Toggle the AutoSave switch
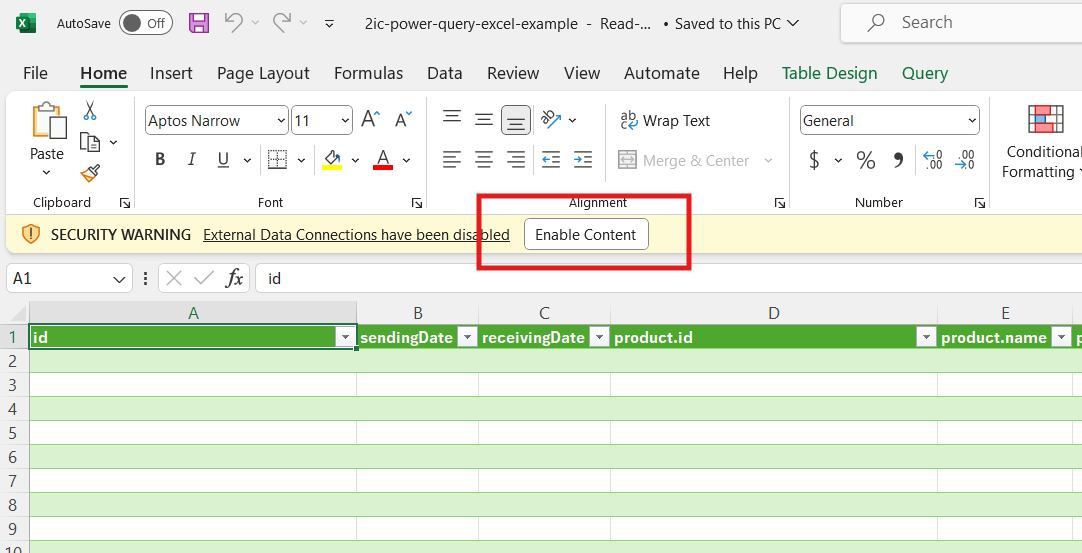Screen dimensions: 1082x553 [145, 23]
